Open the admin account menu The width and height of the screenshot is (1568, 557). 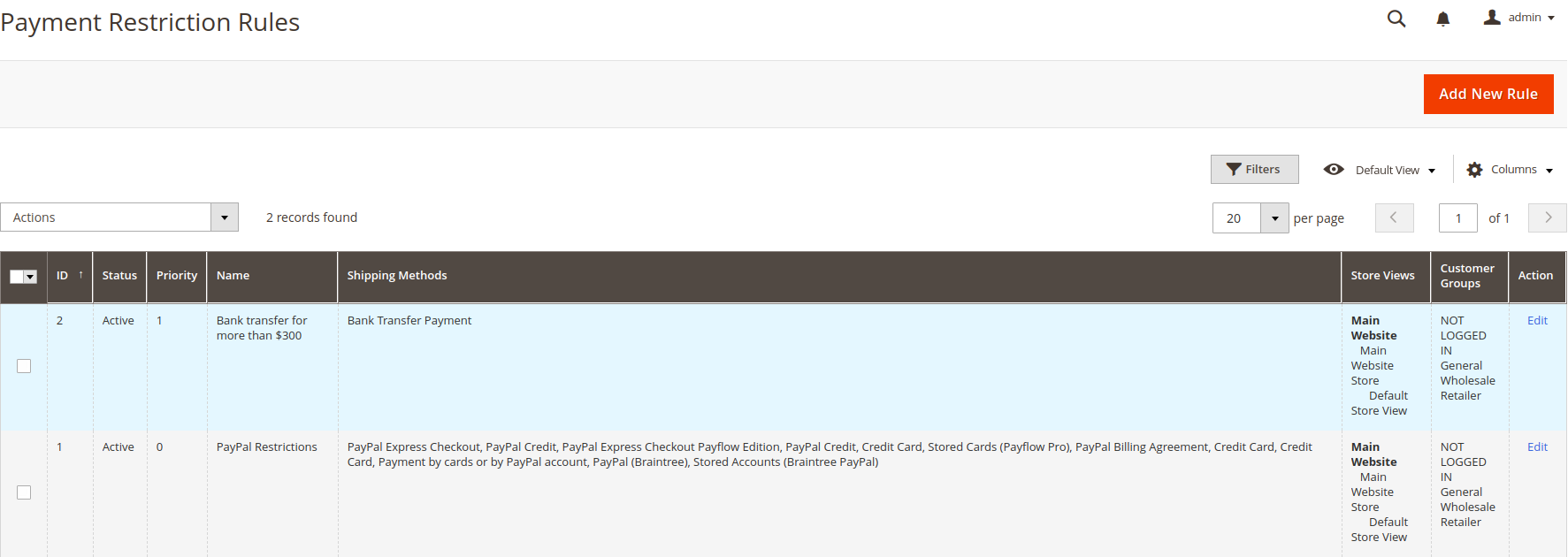click(1518, 18)
